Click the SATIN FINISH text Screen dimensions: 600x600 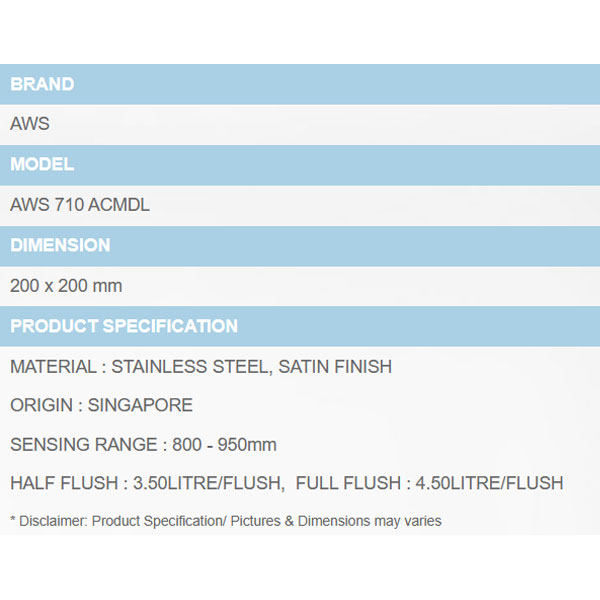point(335,367)
